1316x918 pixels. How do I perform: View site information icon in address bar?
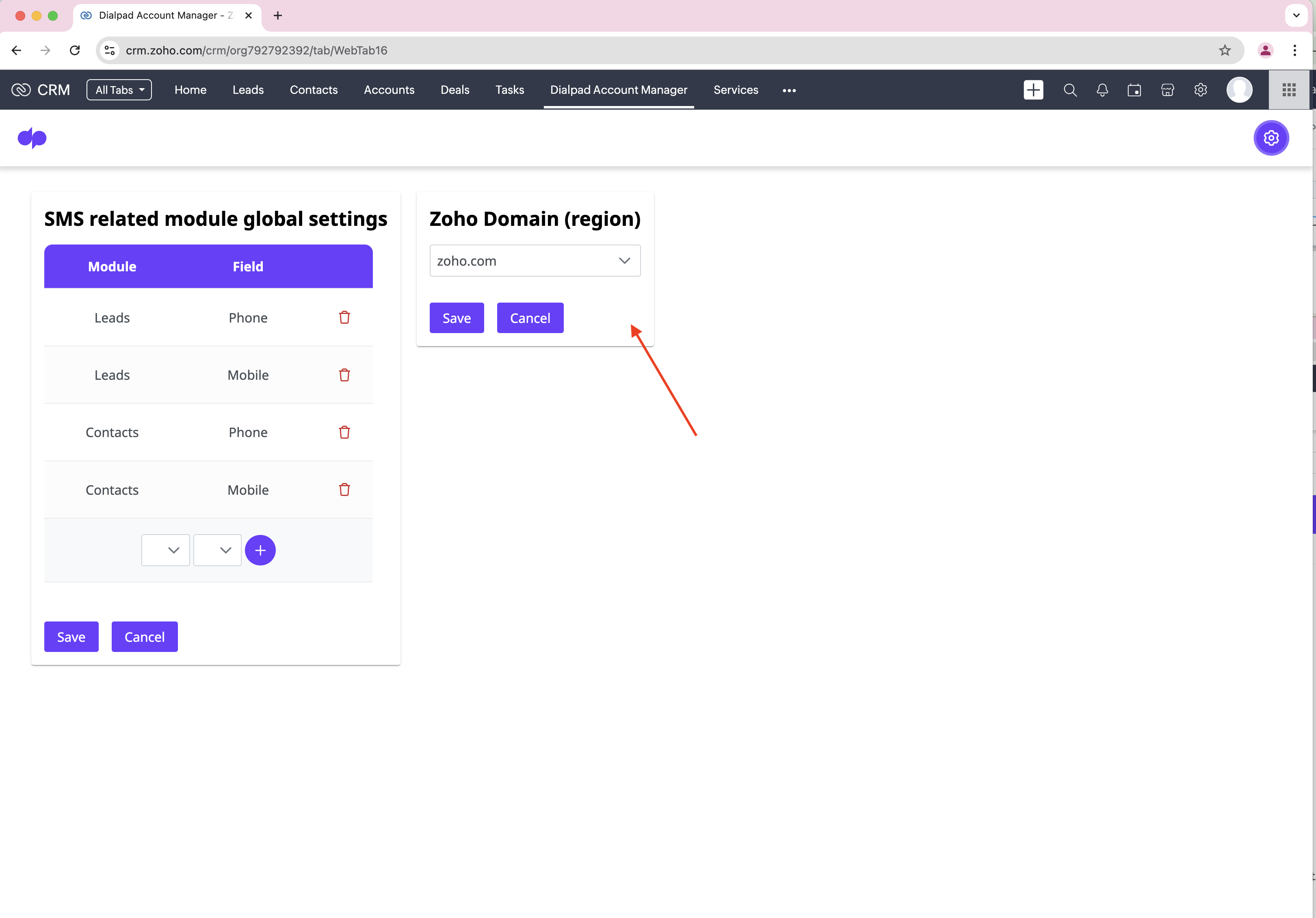110,50
